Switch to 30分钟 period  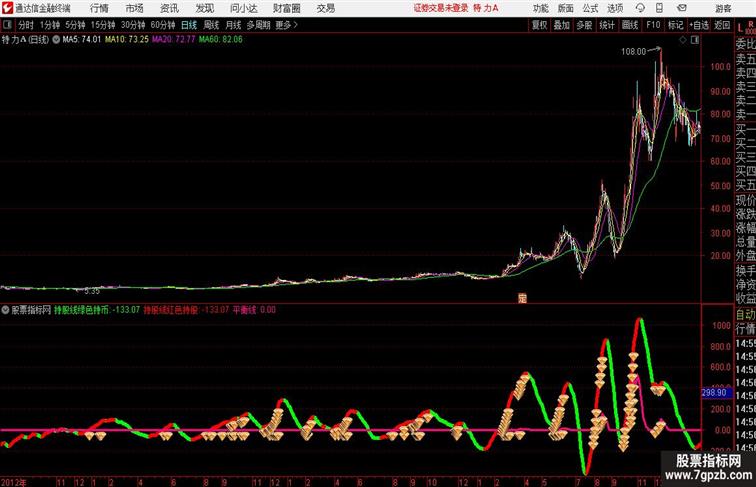pos(133,25)
